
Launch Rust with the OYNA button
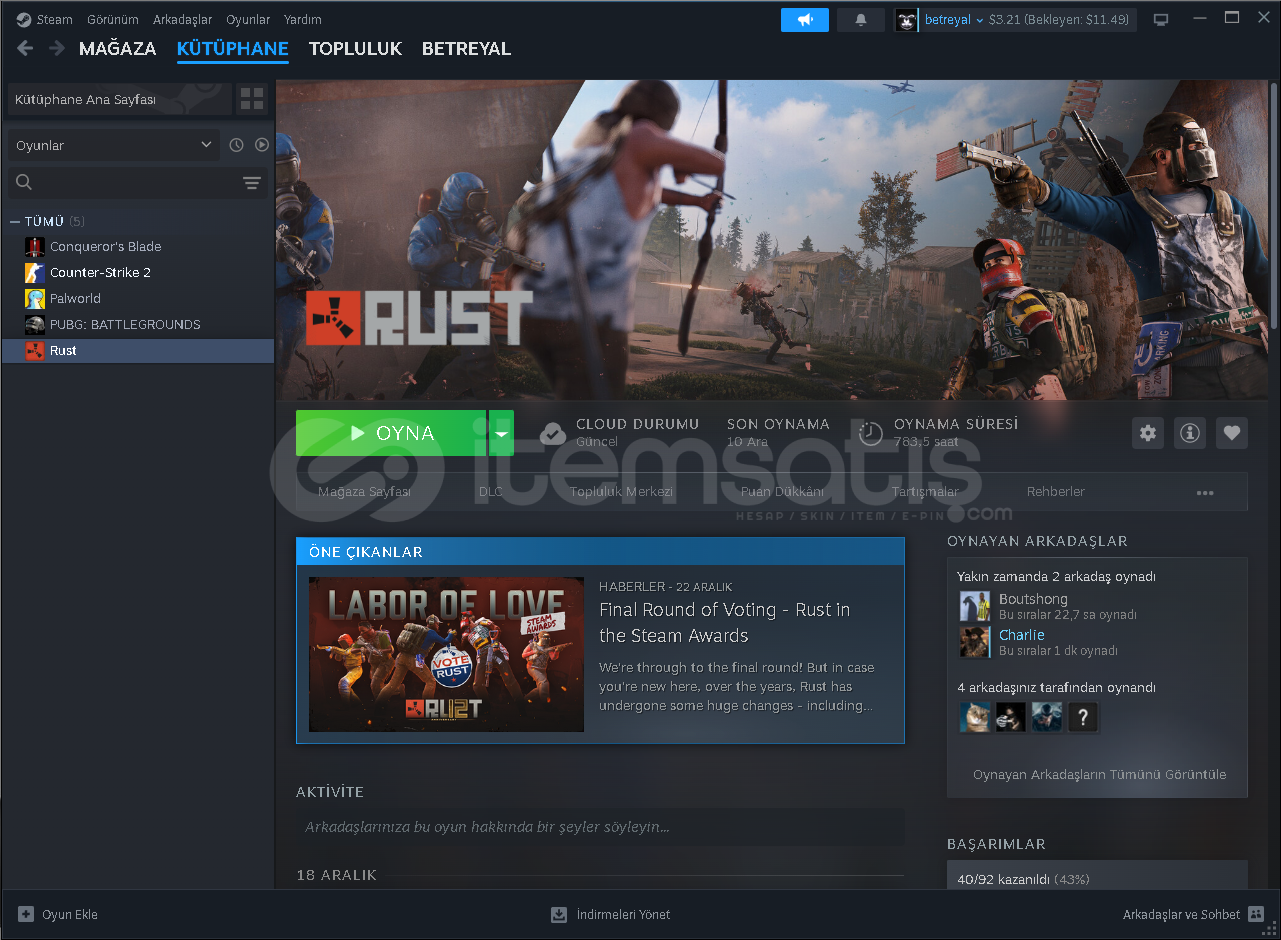pos(391,433)
